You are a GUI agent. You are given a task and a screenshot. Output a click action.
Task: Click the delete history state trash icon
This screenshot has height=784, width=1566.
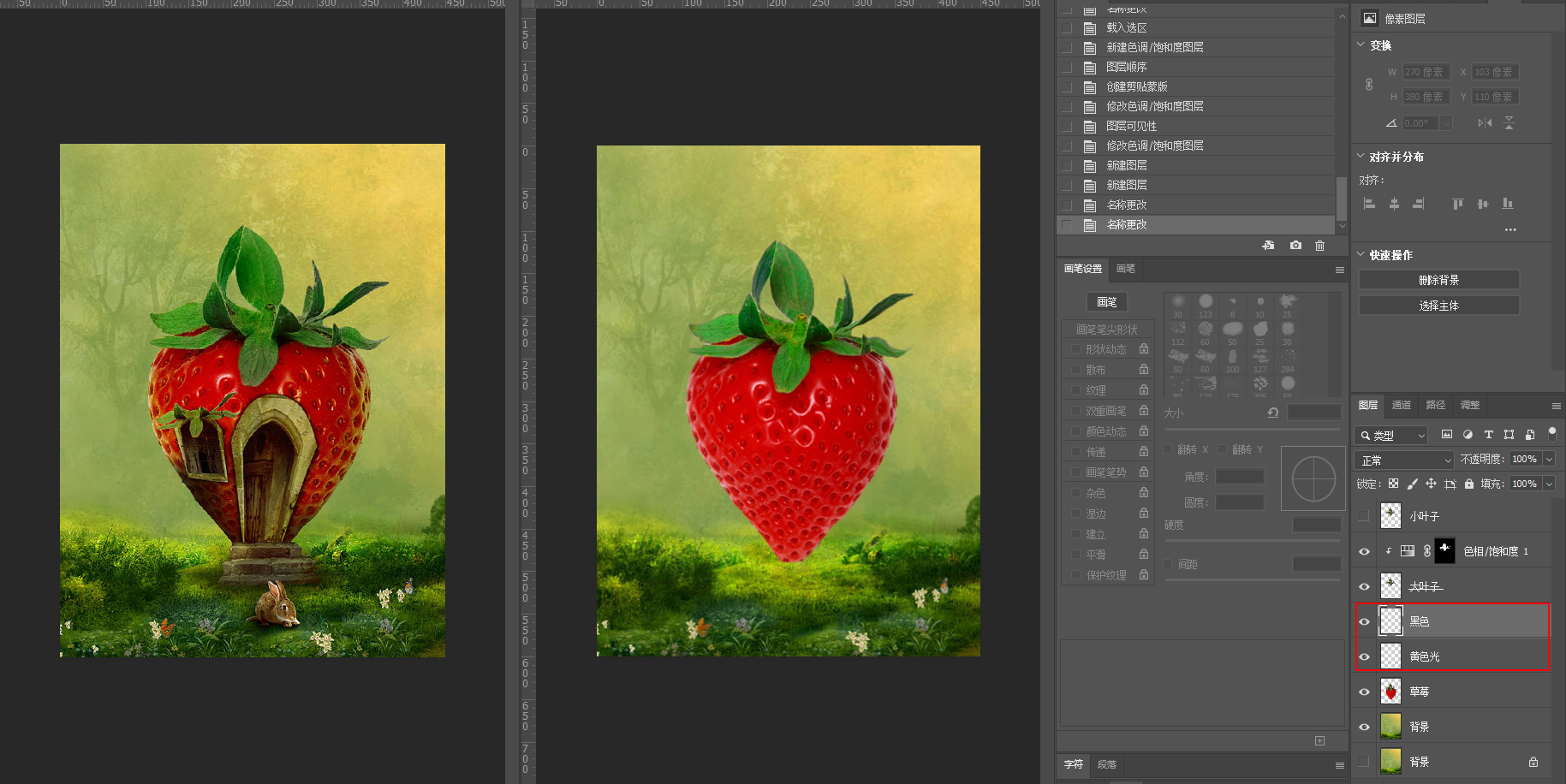pyautogui.click(x=1319, y=246)
